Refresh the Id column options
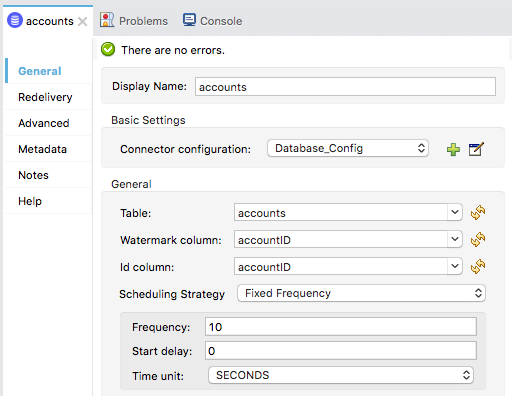Viewport: 512px width, 396px height. (x=478, y=266)
